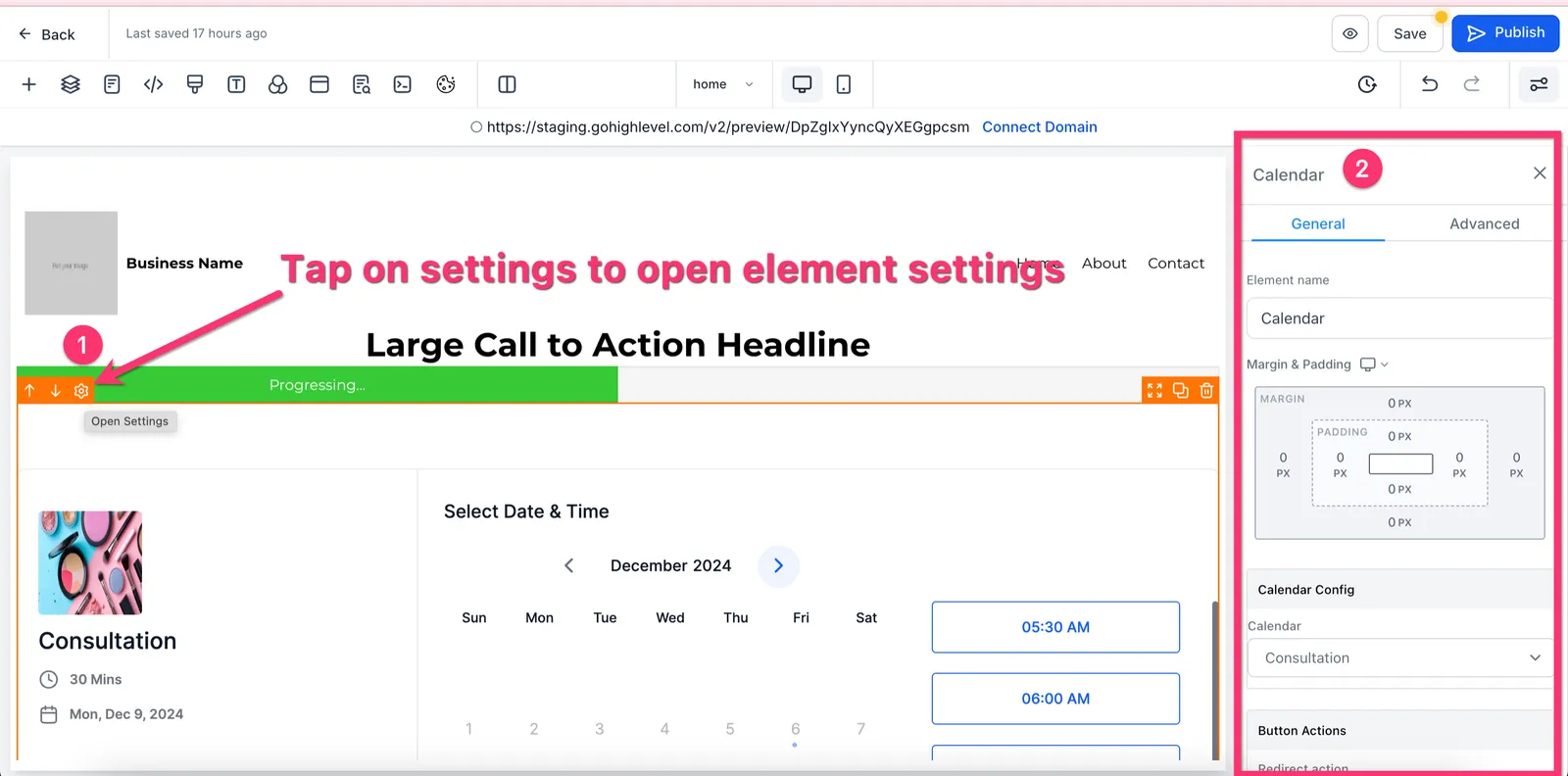Open the layers panel icon
This screenshot has width=1568, height=776.
(71, 84)
